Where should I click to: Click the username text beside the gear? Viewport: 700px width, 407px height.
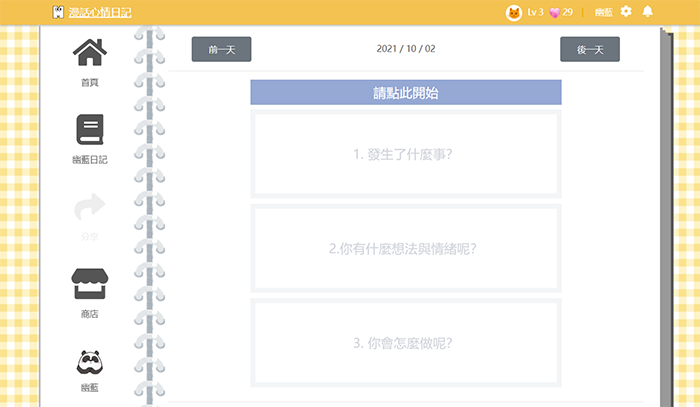click(603, 12)
